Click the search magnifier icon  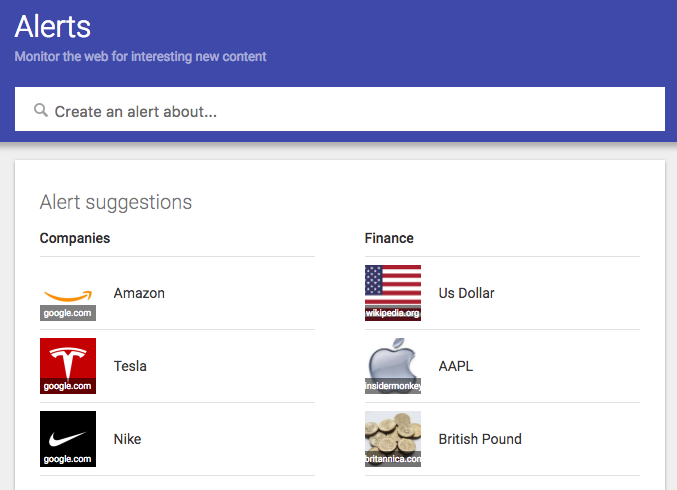coord(41,111)
